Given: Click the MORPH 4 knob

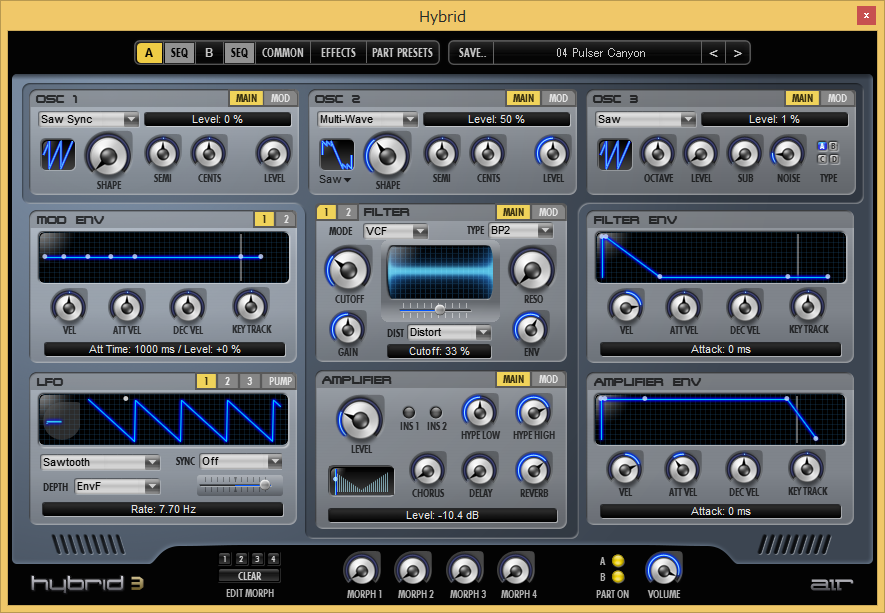Looking at the screenshot, I should 517,570.
